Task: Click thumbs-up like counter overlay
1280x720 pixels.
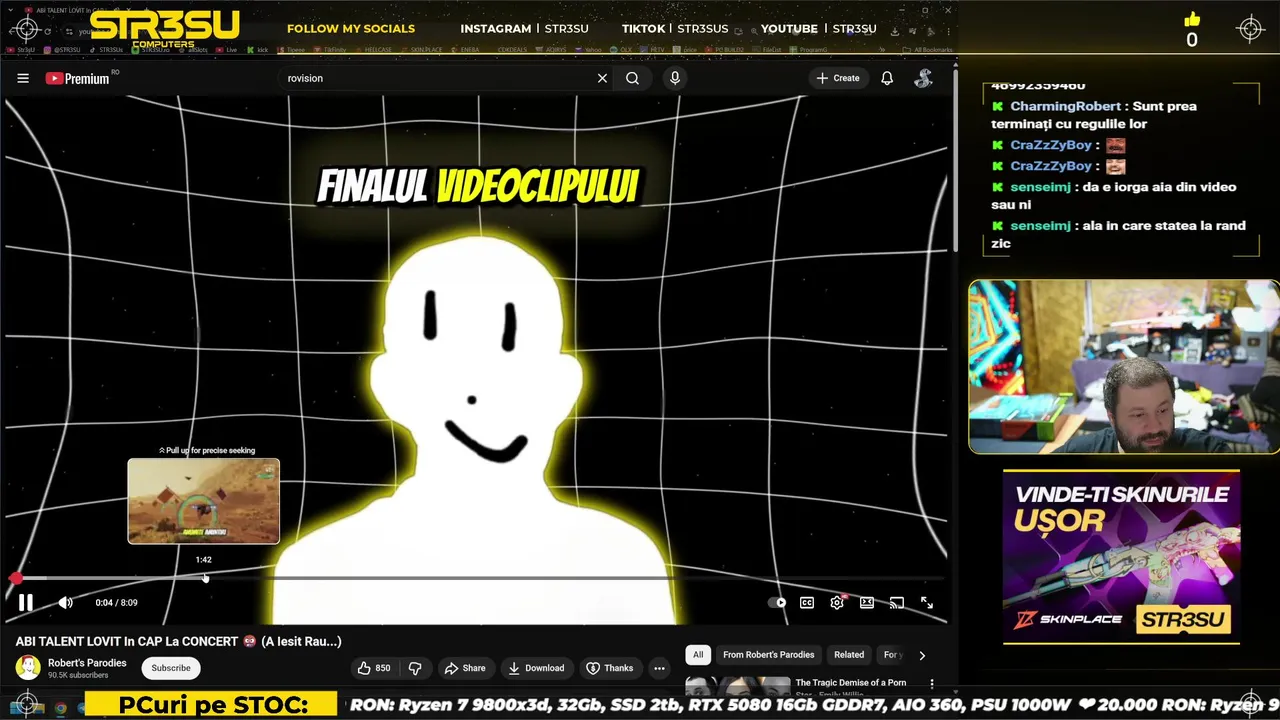Action: [1192, 30]
